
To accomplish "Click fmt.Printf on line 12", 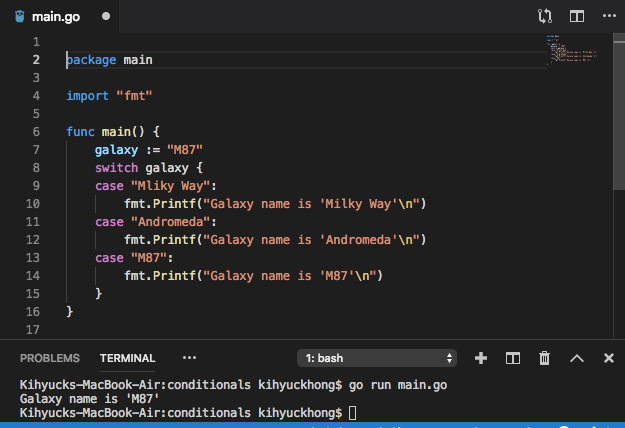I will [159, 240].
